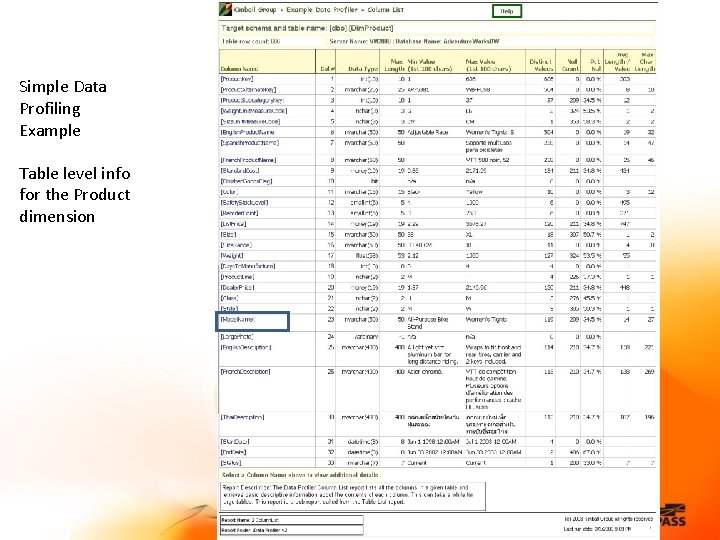Click the [Class] column link

pyautogui.click(x=229, y=298)
